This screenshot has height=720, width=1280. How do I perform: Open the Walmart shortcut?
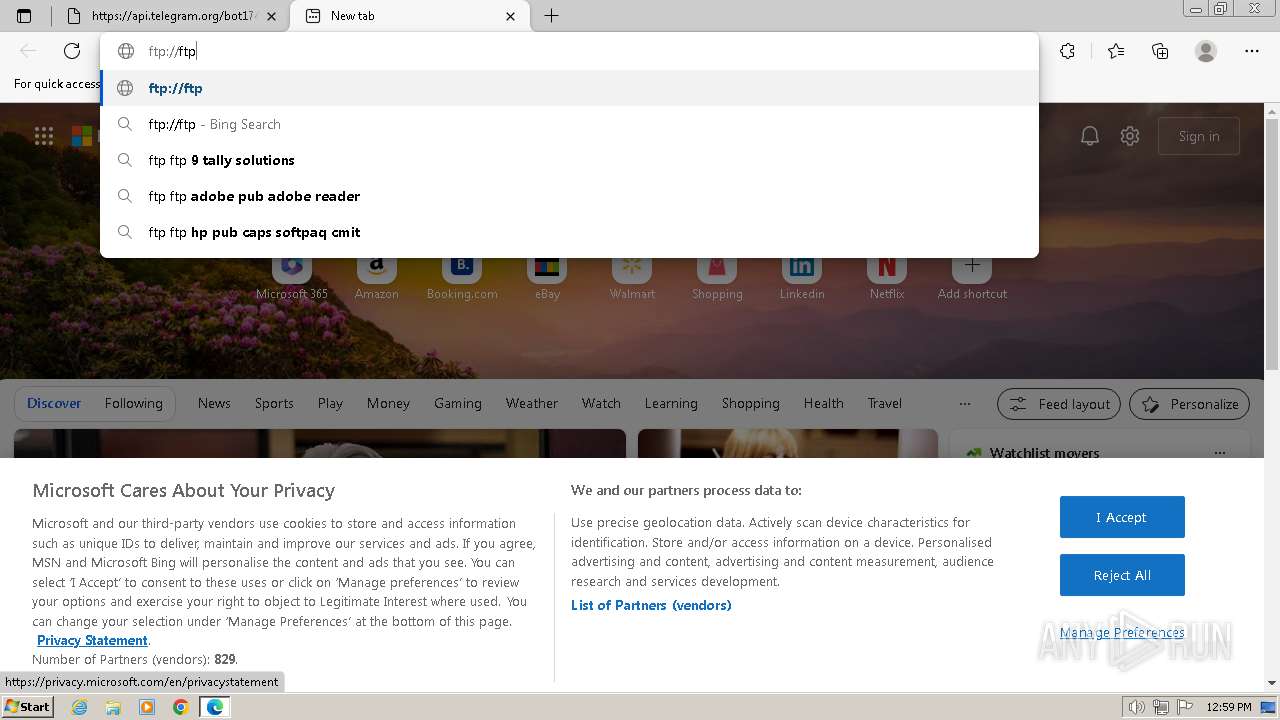click(x=632, y=276)
